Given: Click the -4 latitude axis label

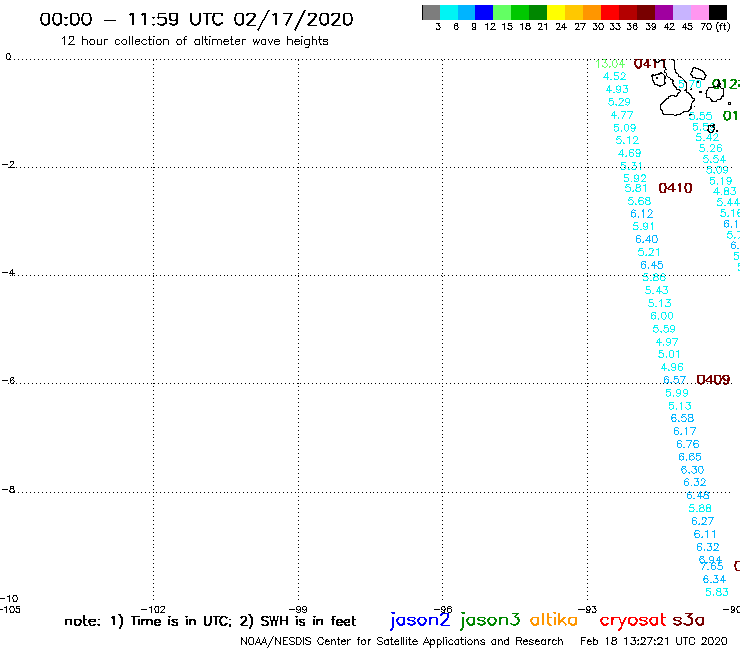Looking at the screenshot, I should click(x=8, y=272).
